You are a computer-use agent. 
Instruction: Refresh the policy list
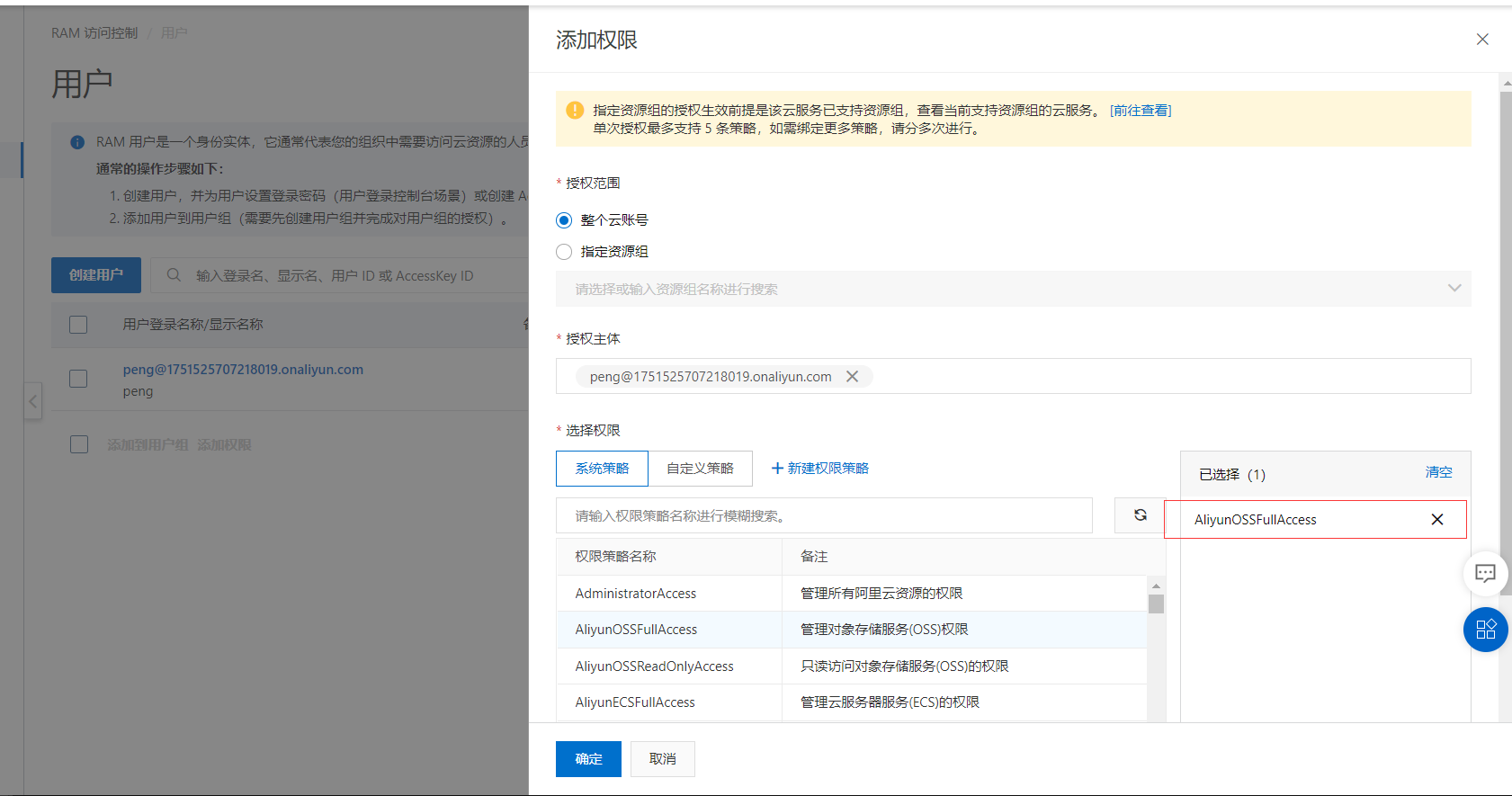[1140, 515]
